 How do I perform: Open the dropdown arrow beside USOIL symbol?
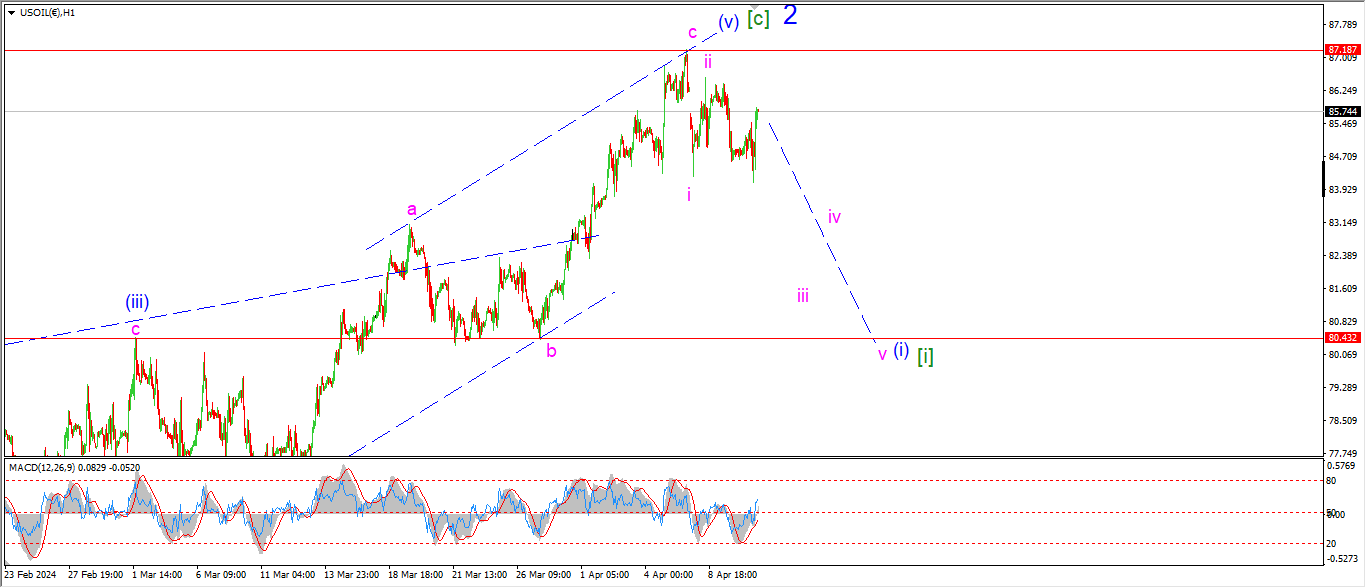[x=11, y=13]
